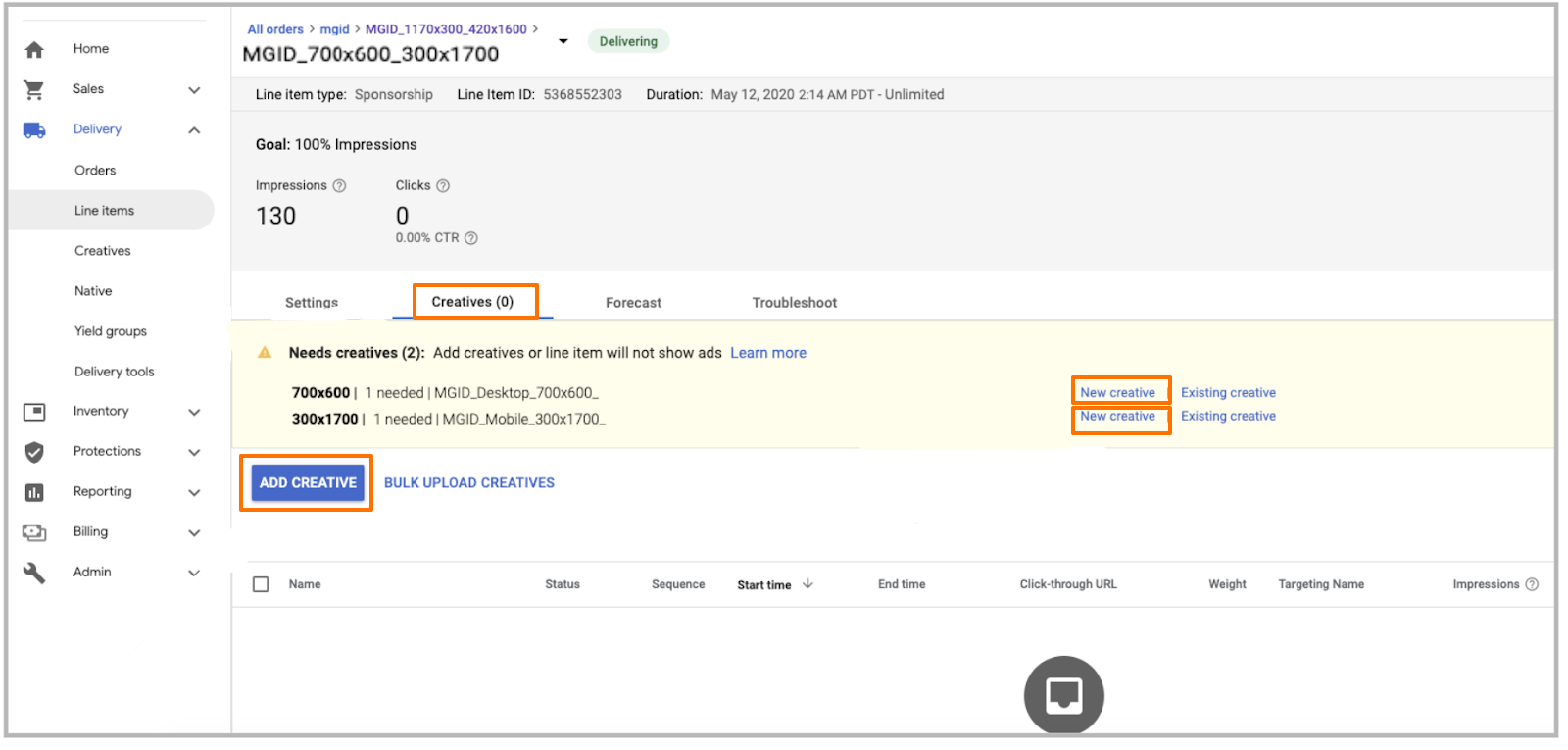This screenshot has height=750, width=1568.
Task: Switch to the Forecast tab
Action: point(633,303)
